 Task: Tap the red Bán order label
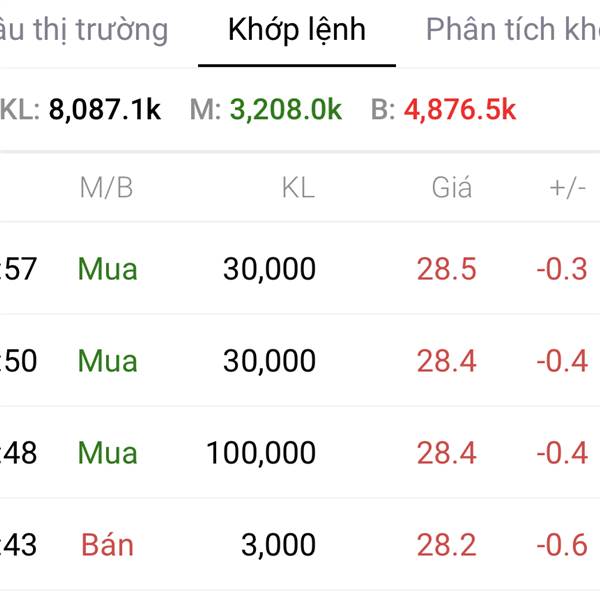[x=107, y=545]
